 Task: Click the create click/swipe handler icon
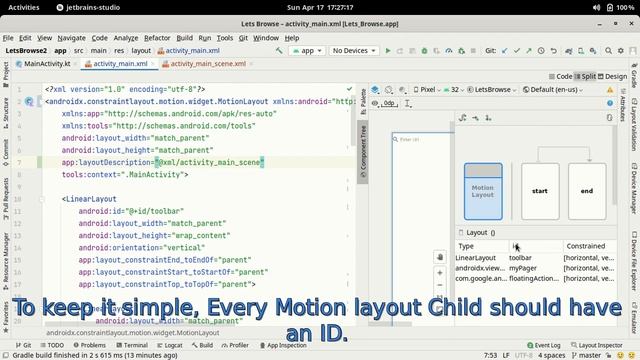pyautogui.click(x=488, y=118)
